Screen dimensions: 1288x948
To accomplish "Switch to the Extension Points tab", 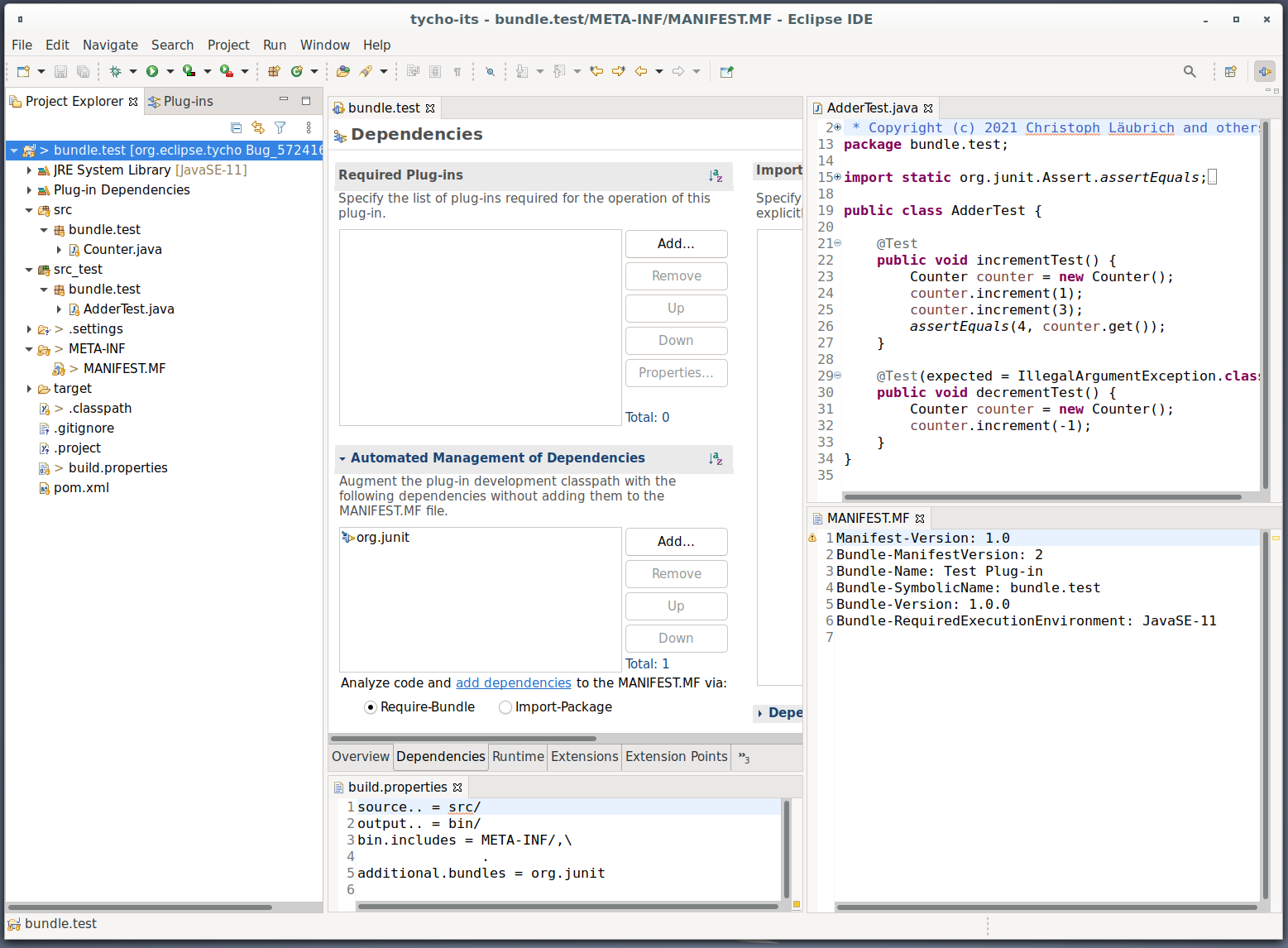I will [x=676, y=757].
